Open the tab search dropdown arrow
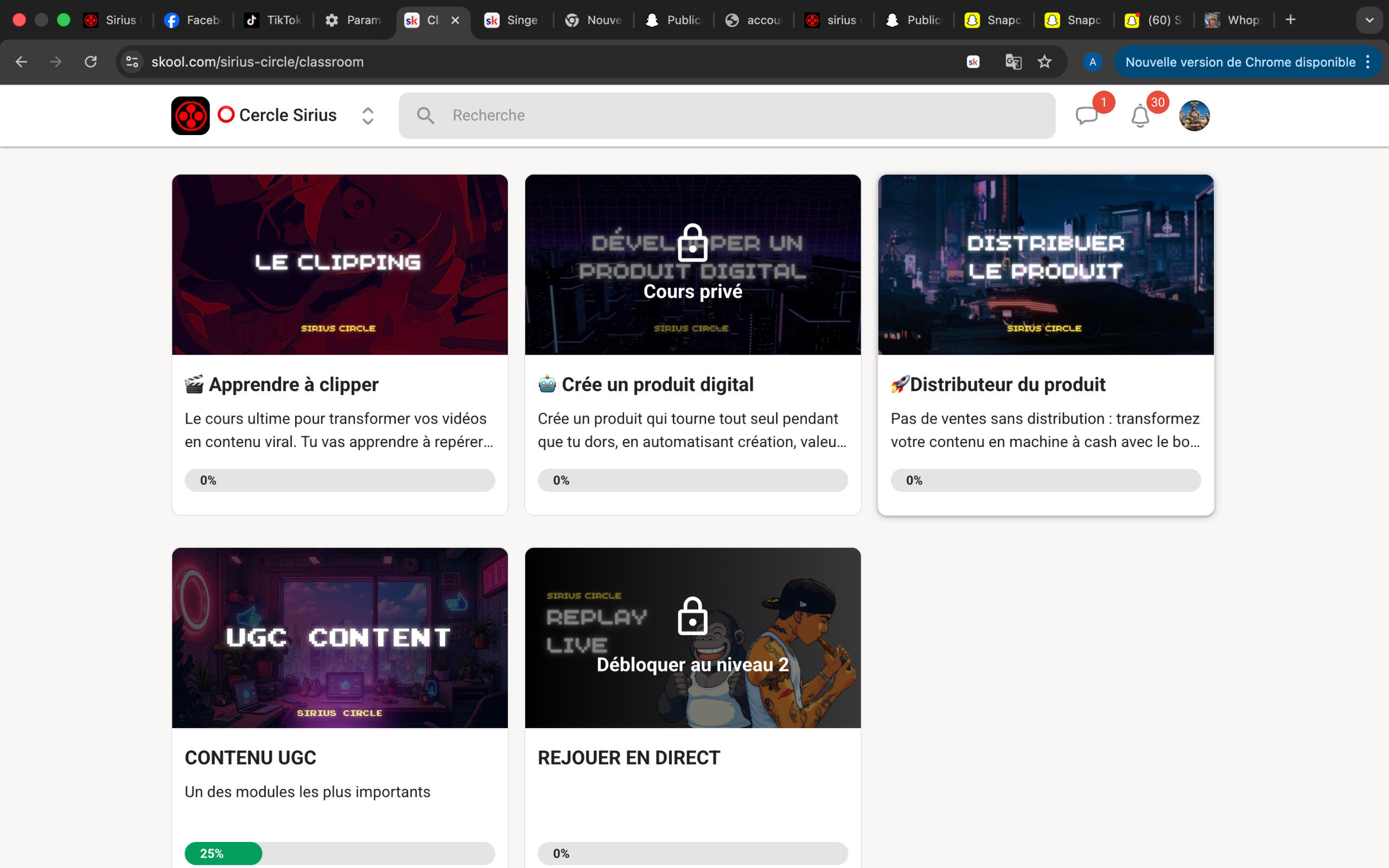The height and width of the screenshot is (868, 1389). [x=1369, y=20]
